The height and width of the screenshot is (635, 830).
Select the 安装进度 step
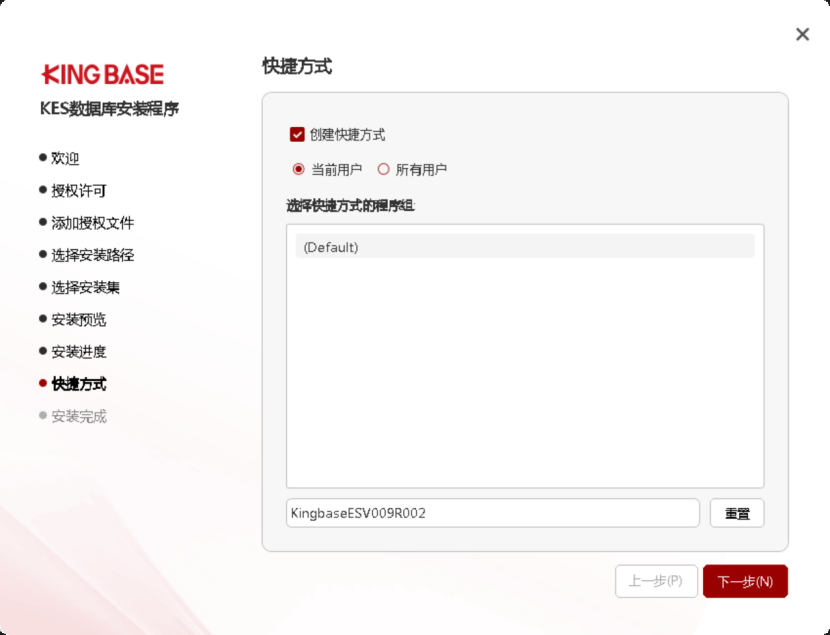point(78,351)
